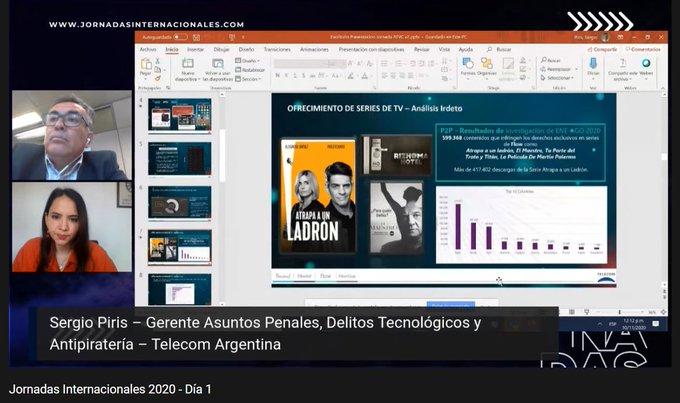
Task: Click the clock in Windows taskbar
Action: coord(634,324)
